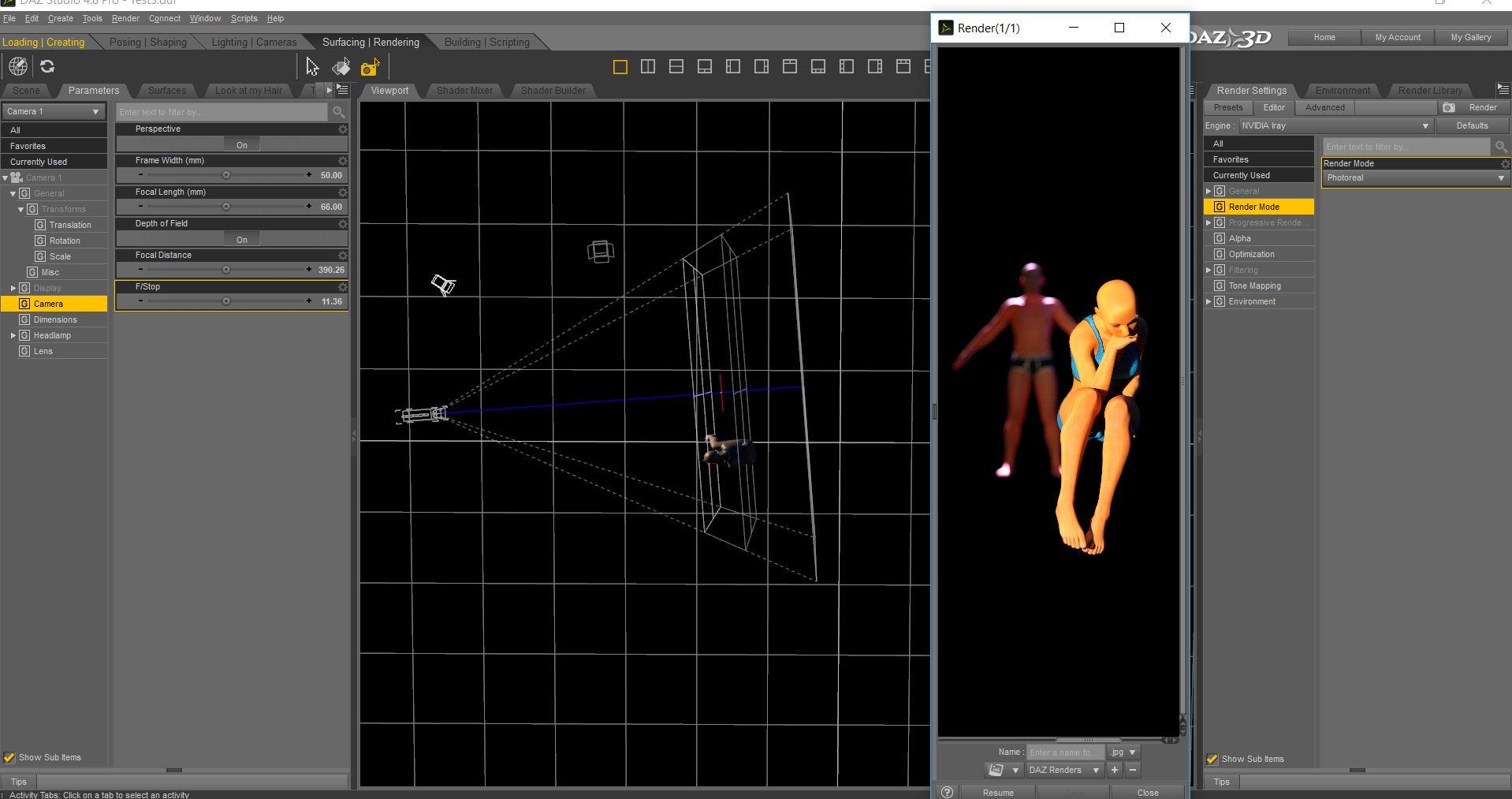Choose the single viewport layout icon
This screenshot has width=1512, height=799.
620,67
